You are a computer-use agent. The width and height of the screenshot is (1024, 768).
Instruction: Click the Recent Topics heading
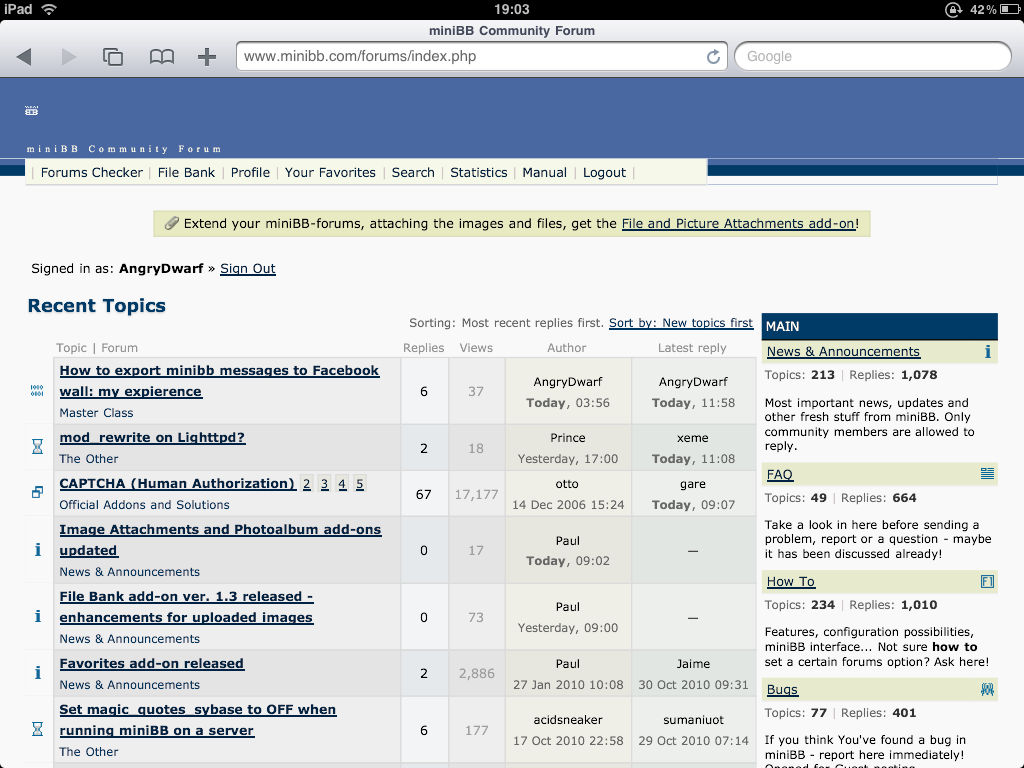click(x=97, y=306)
